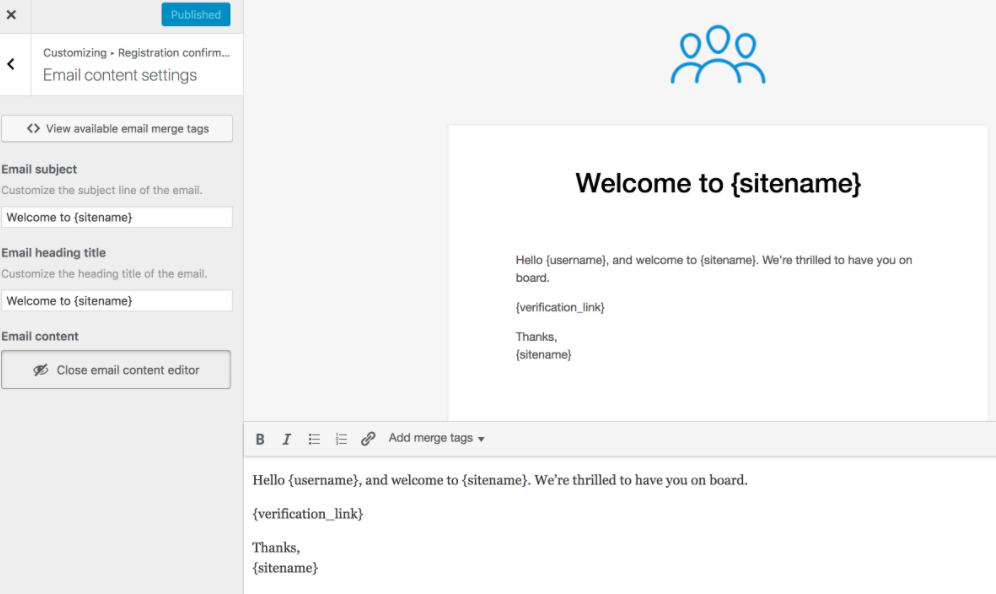Viewport: 996px width, 594px height.
Task: Click the preview heading "Welcome to {sitename}"
Action: (718, 183)
